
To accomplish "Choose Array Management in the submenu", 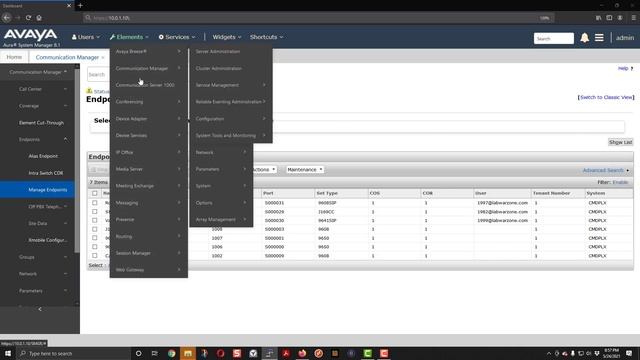I will (221, 220).
